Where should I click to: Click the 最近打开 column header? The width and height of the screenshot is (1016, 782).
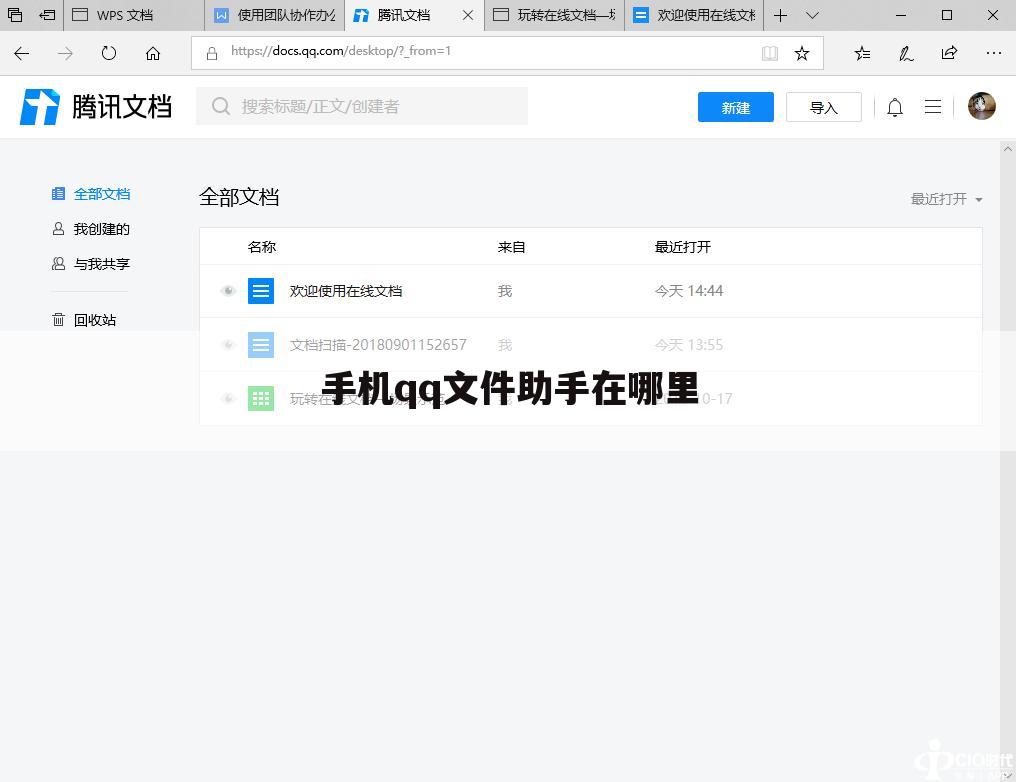683,247
